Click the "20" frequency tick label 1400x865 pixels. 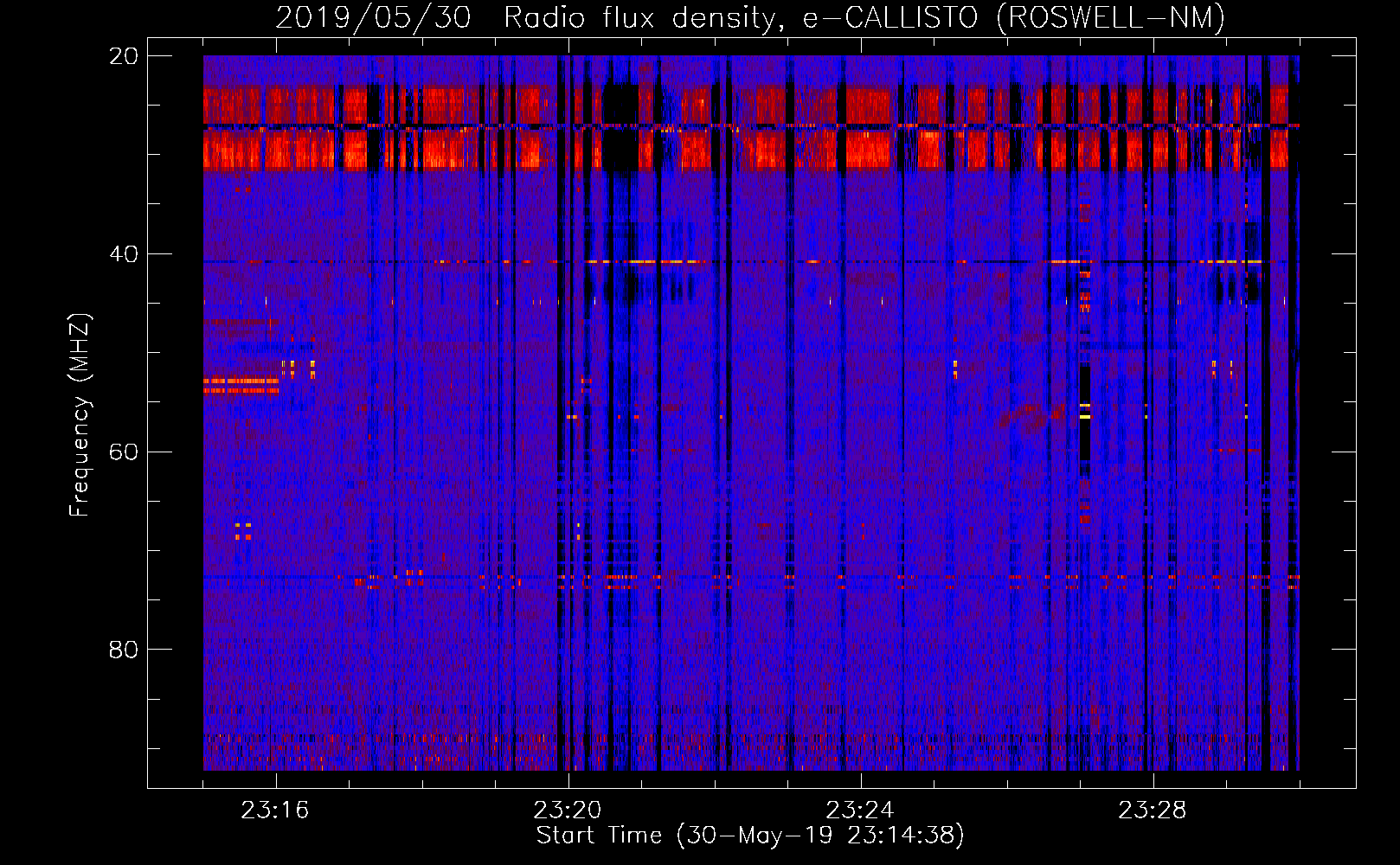pyautogui.click(x=124, y=56)
